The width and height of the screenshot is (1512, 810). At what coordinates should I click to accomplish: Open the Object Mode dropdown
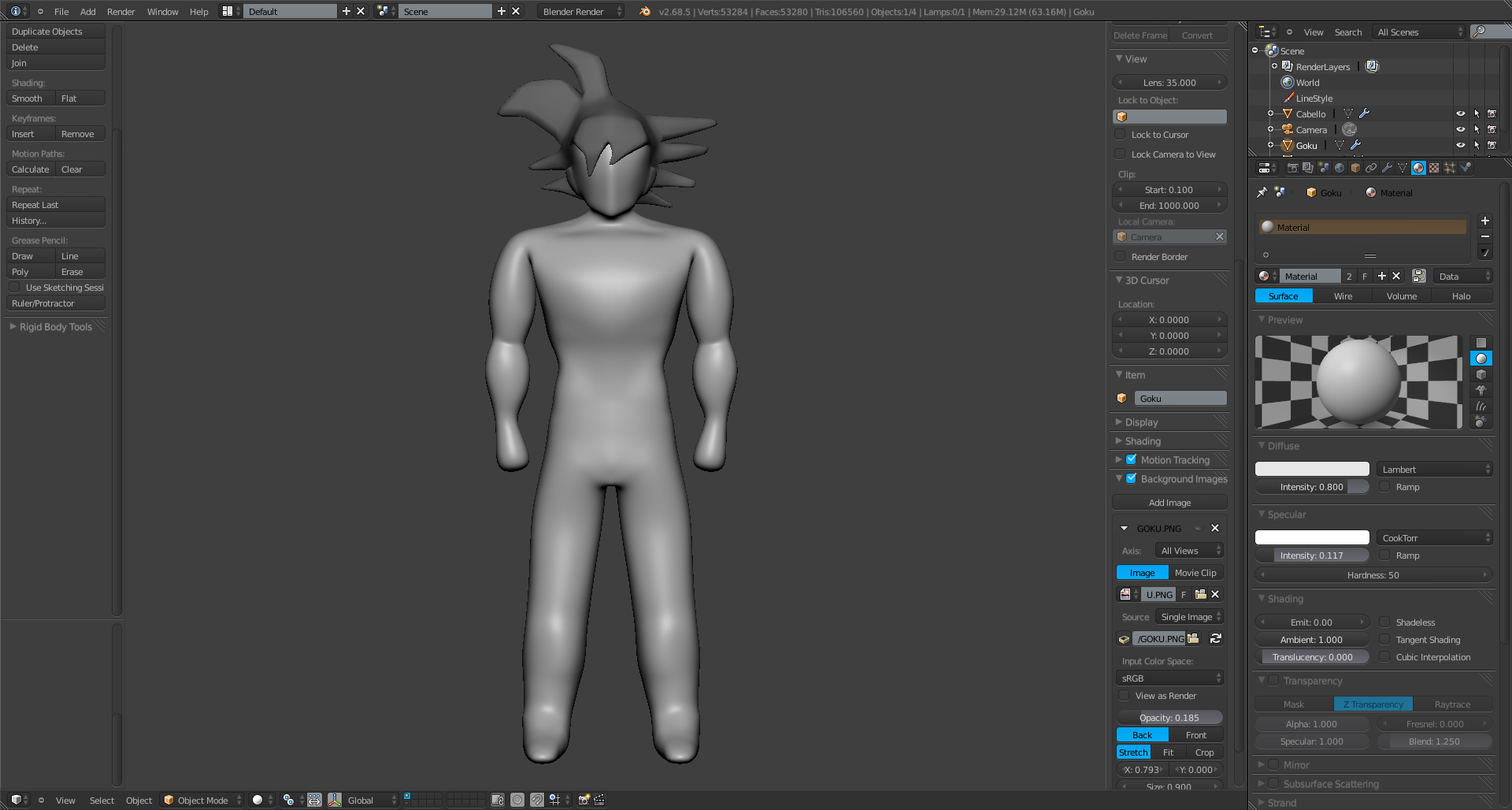[x=202, y=801]
